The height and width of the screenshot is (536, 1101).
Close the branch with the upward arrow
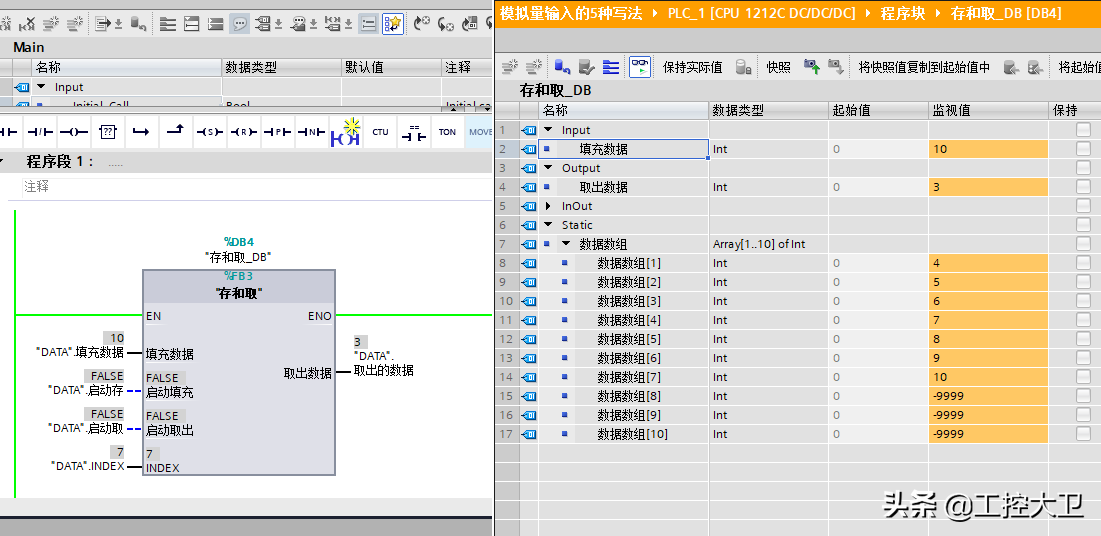point(176,131)
